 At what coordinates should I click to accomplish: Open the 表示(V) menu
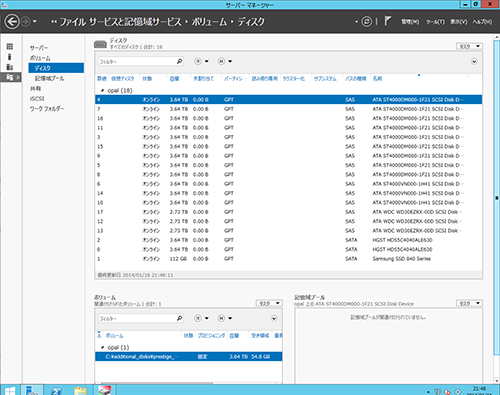(459, 22)
